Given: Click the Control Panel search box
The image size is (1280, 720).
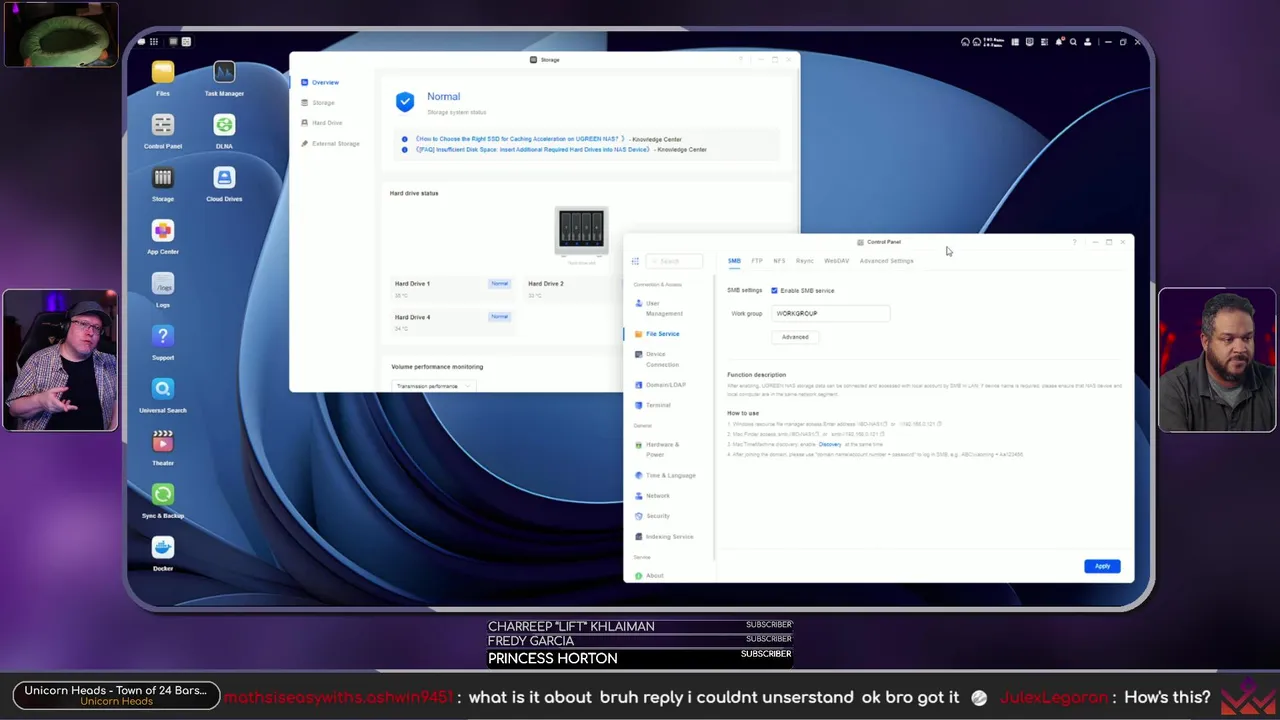Looking at the screenshot, I should coord(673,261).
